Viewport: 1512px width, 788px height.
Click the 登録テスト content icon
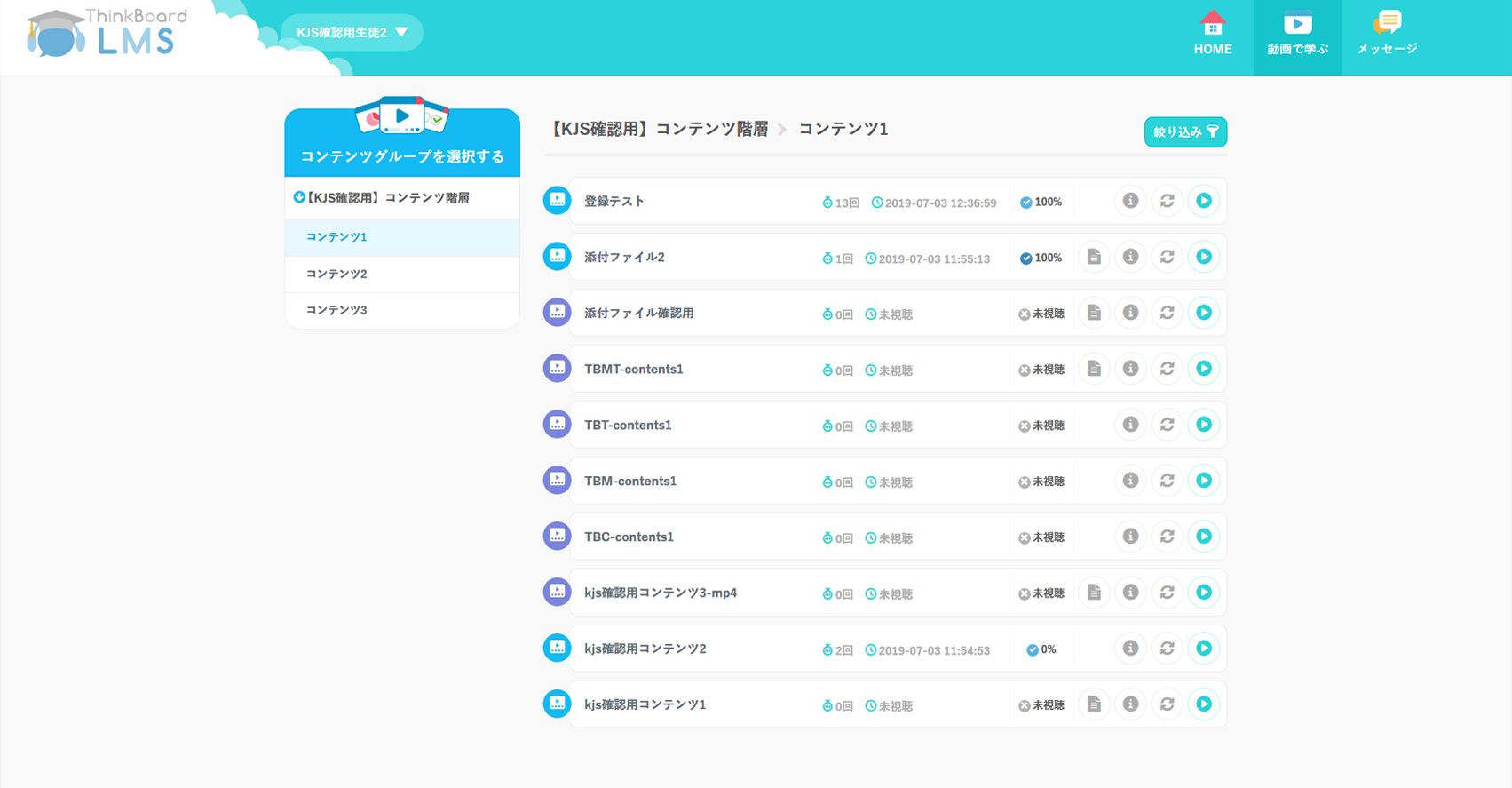point(557,201)
